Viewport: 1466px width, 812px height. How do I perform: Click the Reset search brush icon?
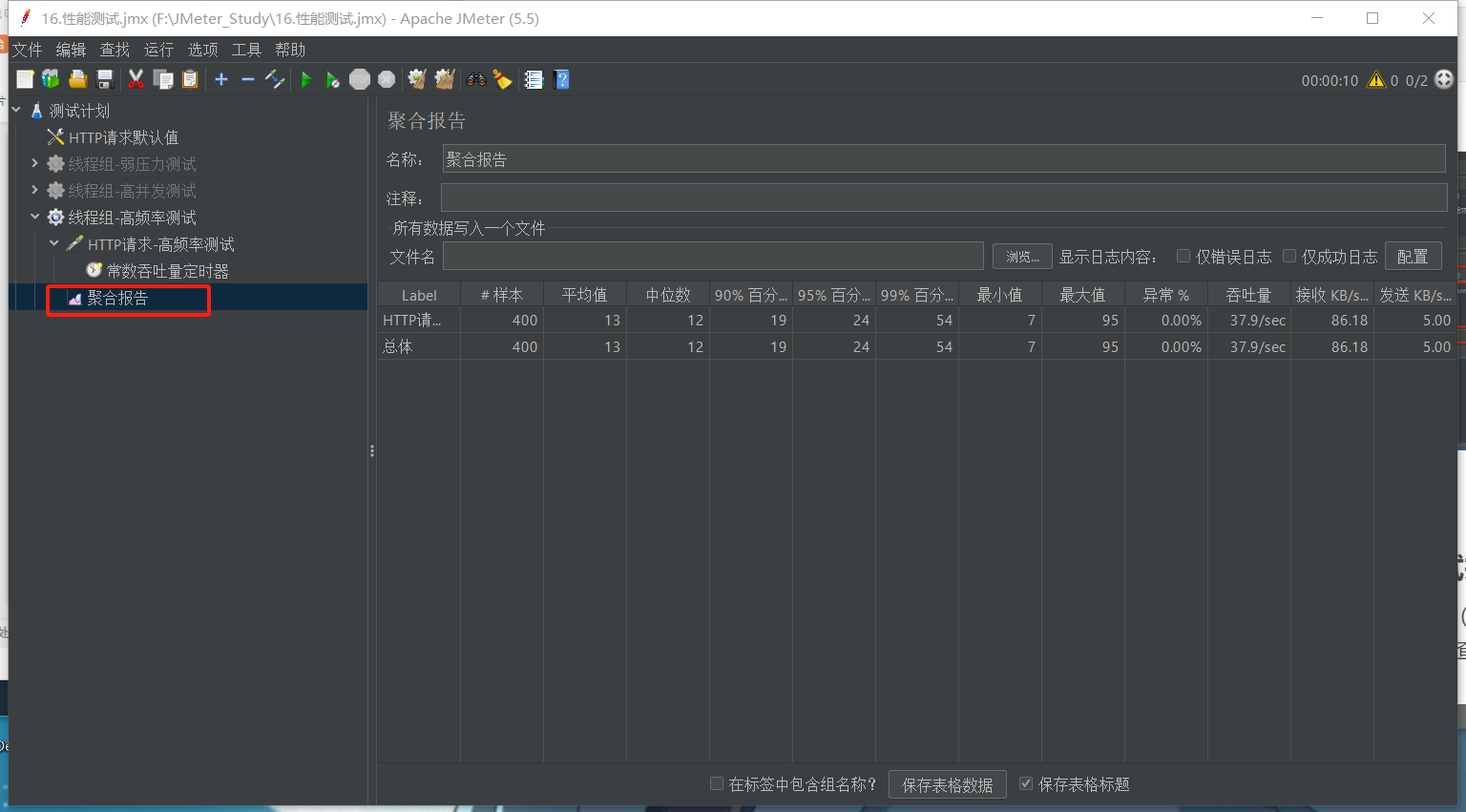[502, 79]
